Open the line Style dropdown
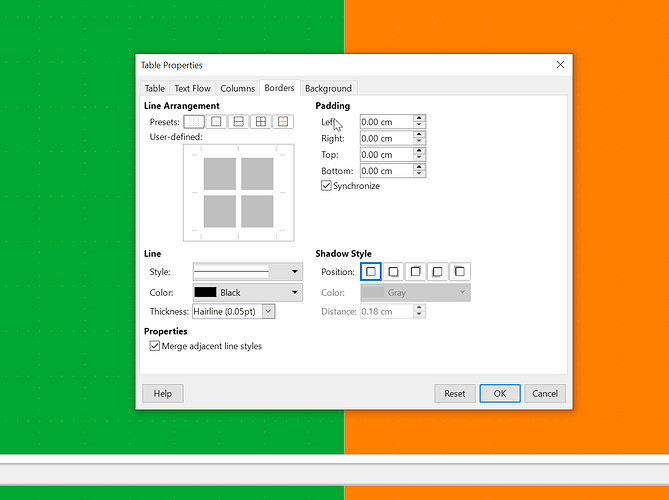 pyautogui.click(x=247, y=271)
